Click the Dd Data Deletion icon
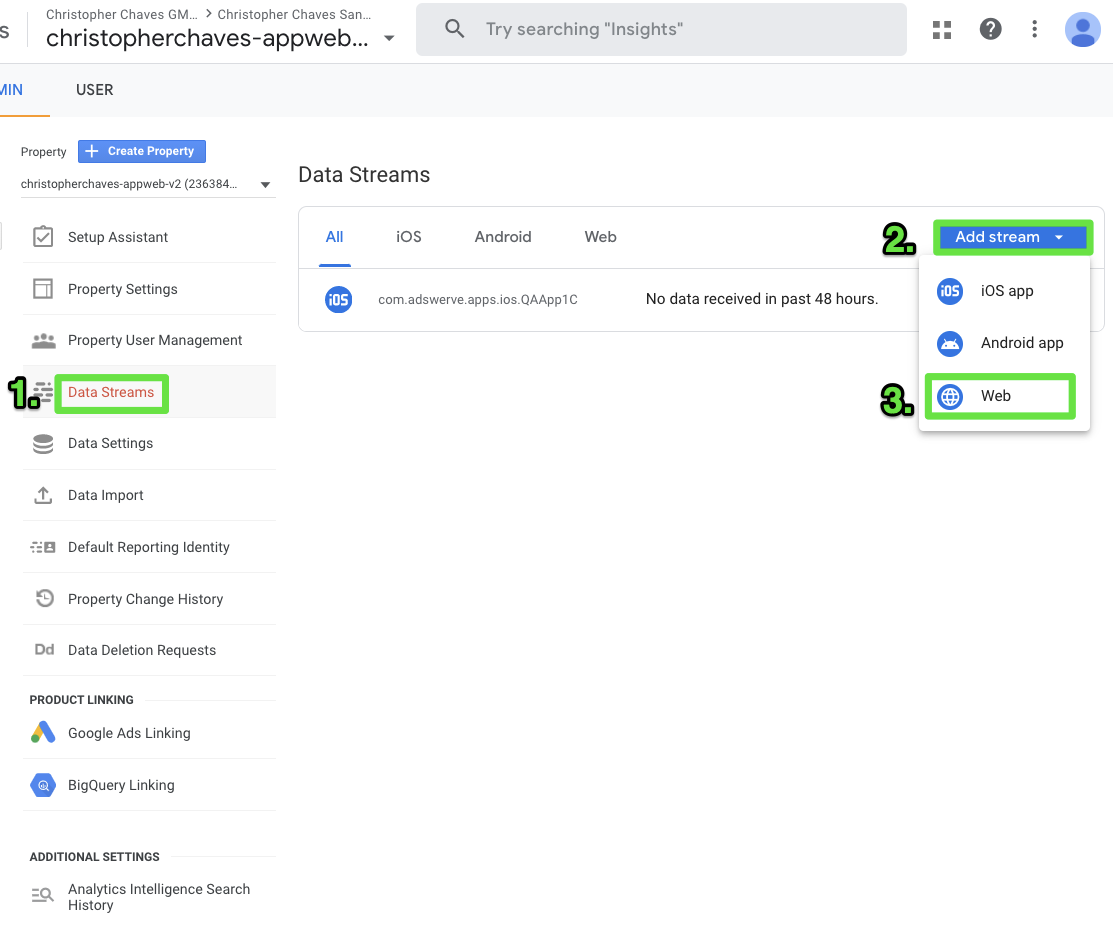The image size is (1113, 929). 44,649
